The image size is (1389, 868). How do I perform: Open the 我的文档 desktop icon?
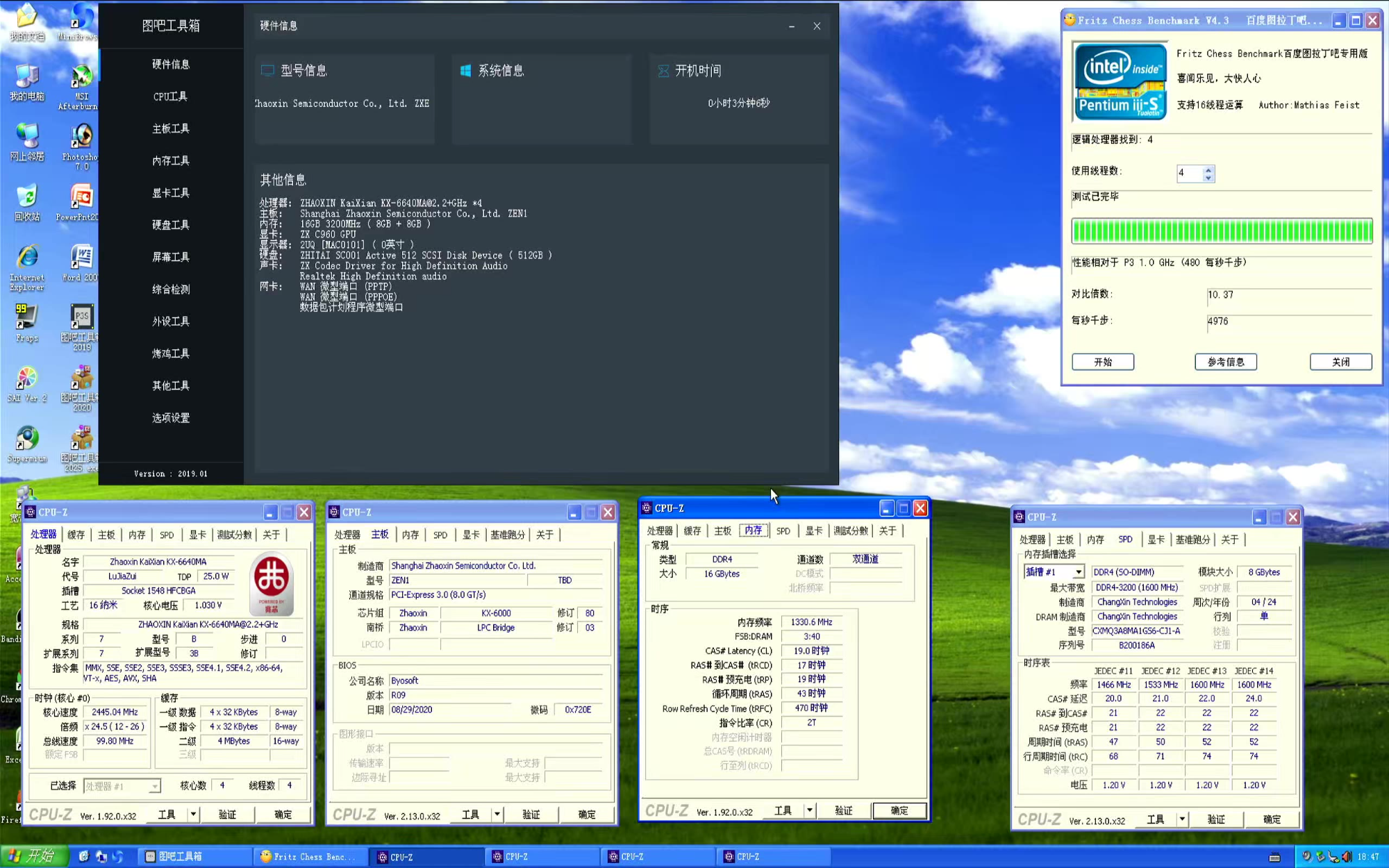pyautogui.click(x=26, y=21)
